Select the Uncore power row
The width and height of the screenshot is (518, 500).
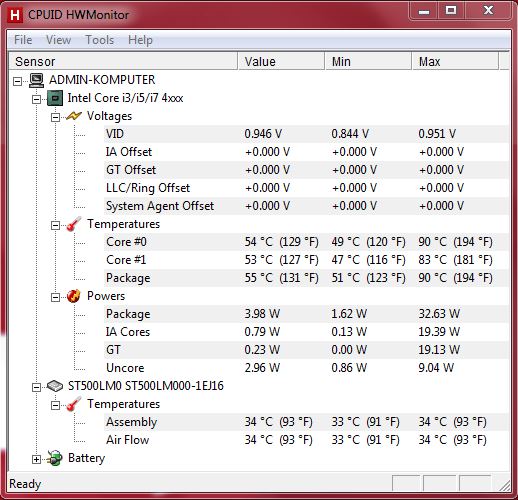coord(307,368)
